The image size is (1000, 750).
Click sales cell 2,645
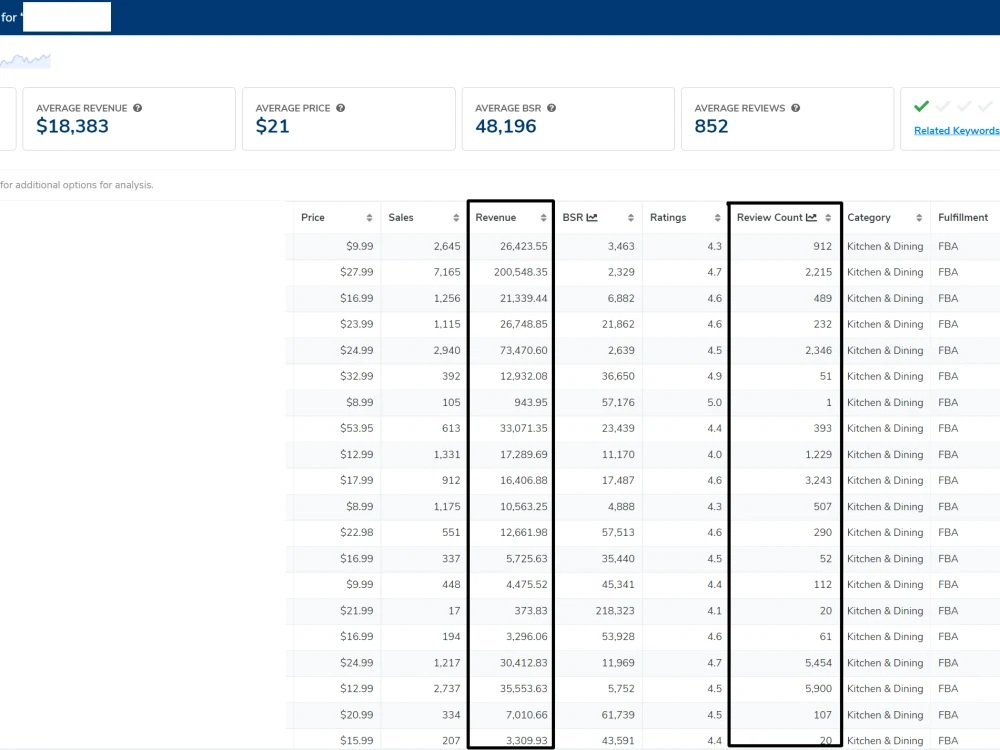pyautogui.click(x=447, y=246)
